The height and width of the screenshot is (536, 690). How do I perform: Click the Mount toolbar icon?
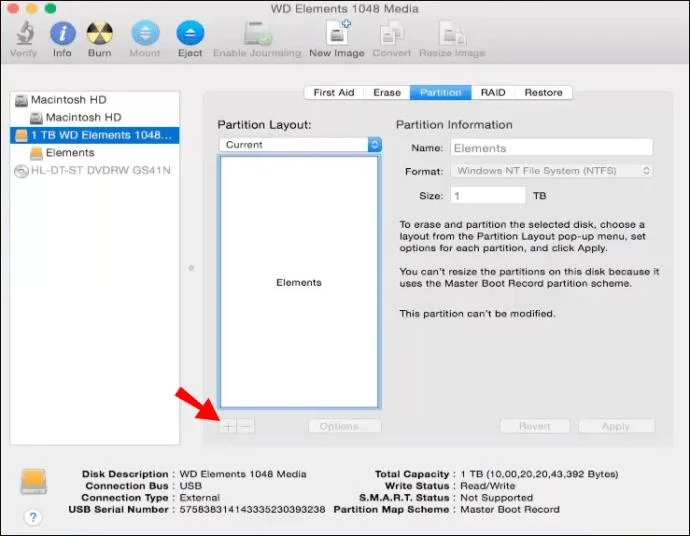click(145, 33)
